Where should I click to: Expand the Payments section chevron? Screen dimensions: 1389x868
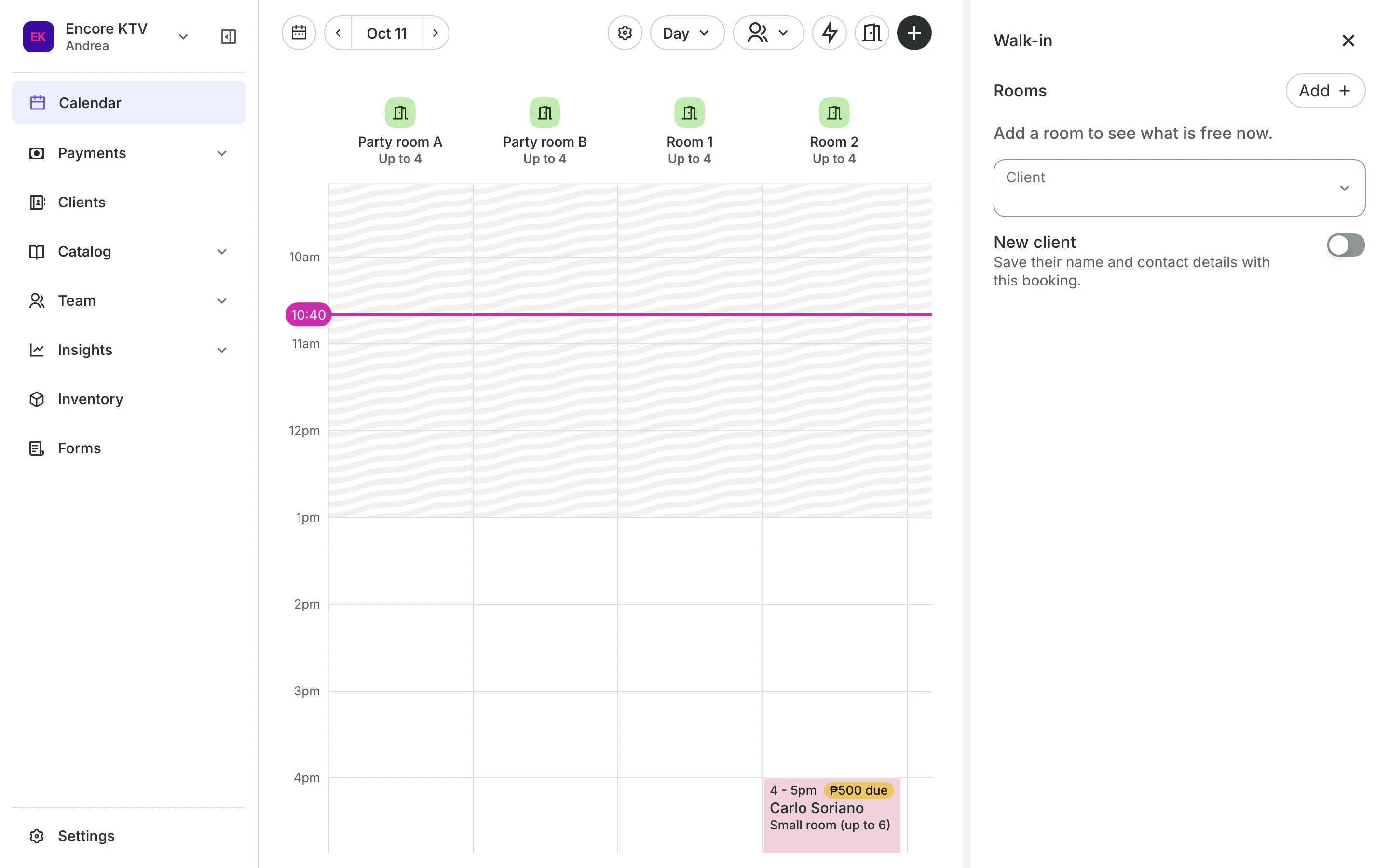222,153
